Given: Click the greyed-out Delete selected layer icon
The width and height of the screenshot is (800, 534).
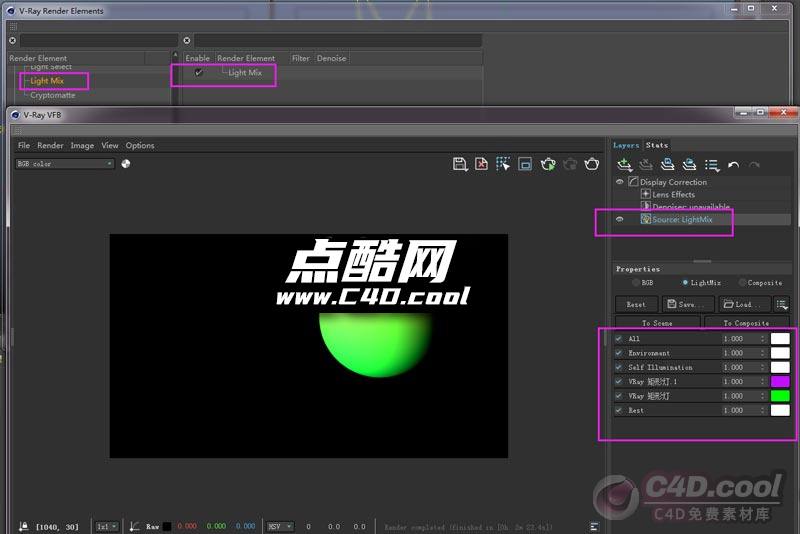Looking at the screenshot, I should (x=646, y=164).
